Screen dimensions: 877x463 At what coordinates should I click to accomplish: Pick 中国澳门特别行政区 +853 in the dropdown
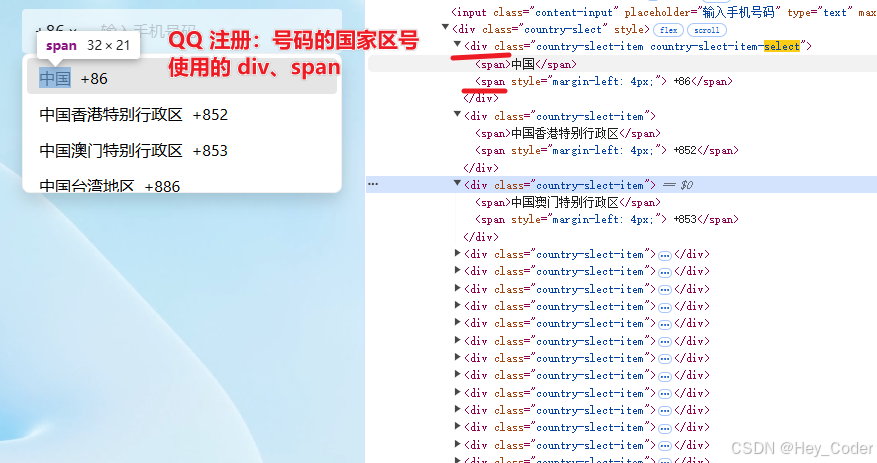pos(182,150)
